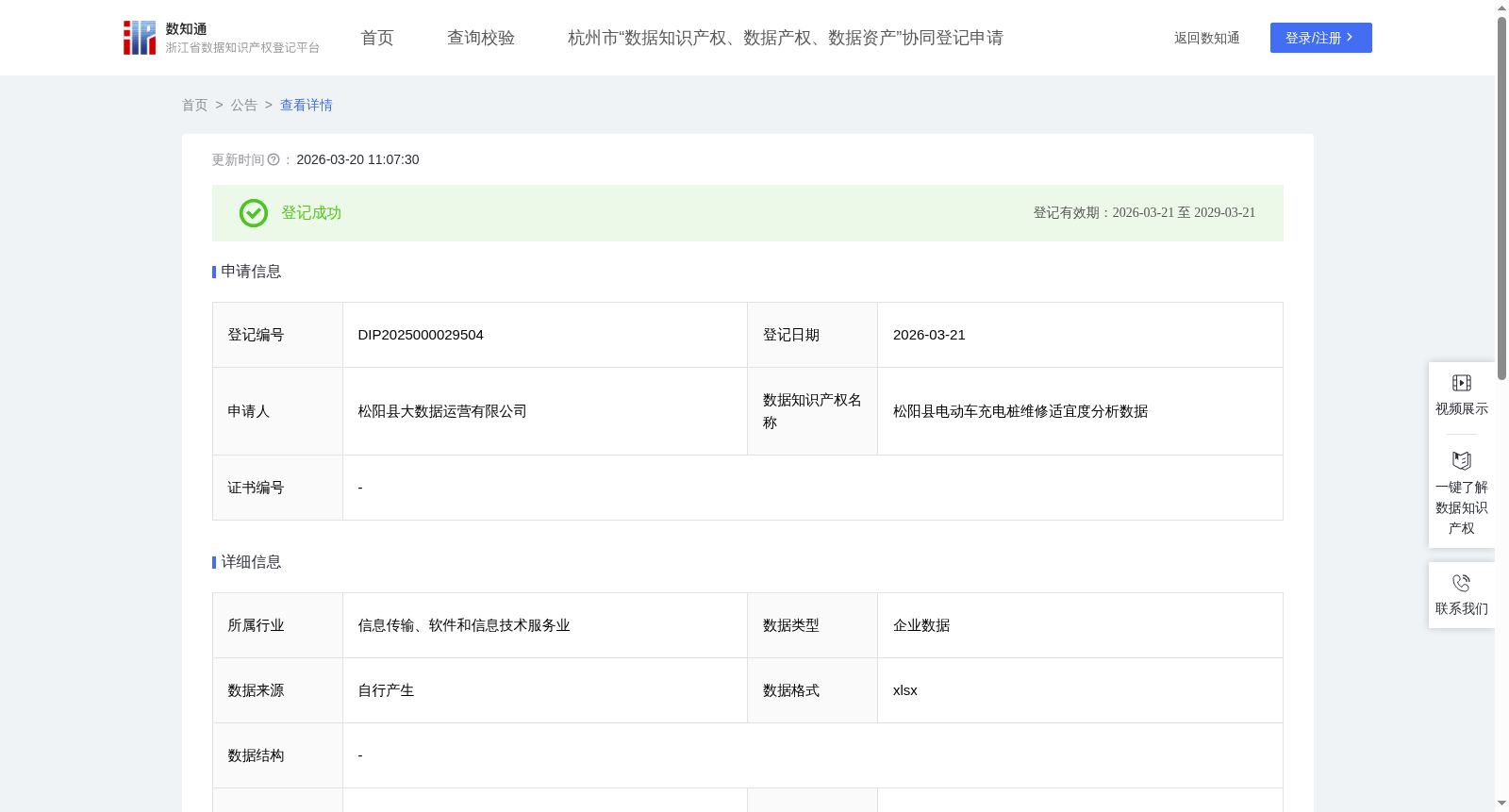Viewport: 1509px width, 812px height.
Task: Click 查看详情 in the breadcrumb
Action: tap(307, 105)
